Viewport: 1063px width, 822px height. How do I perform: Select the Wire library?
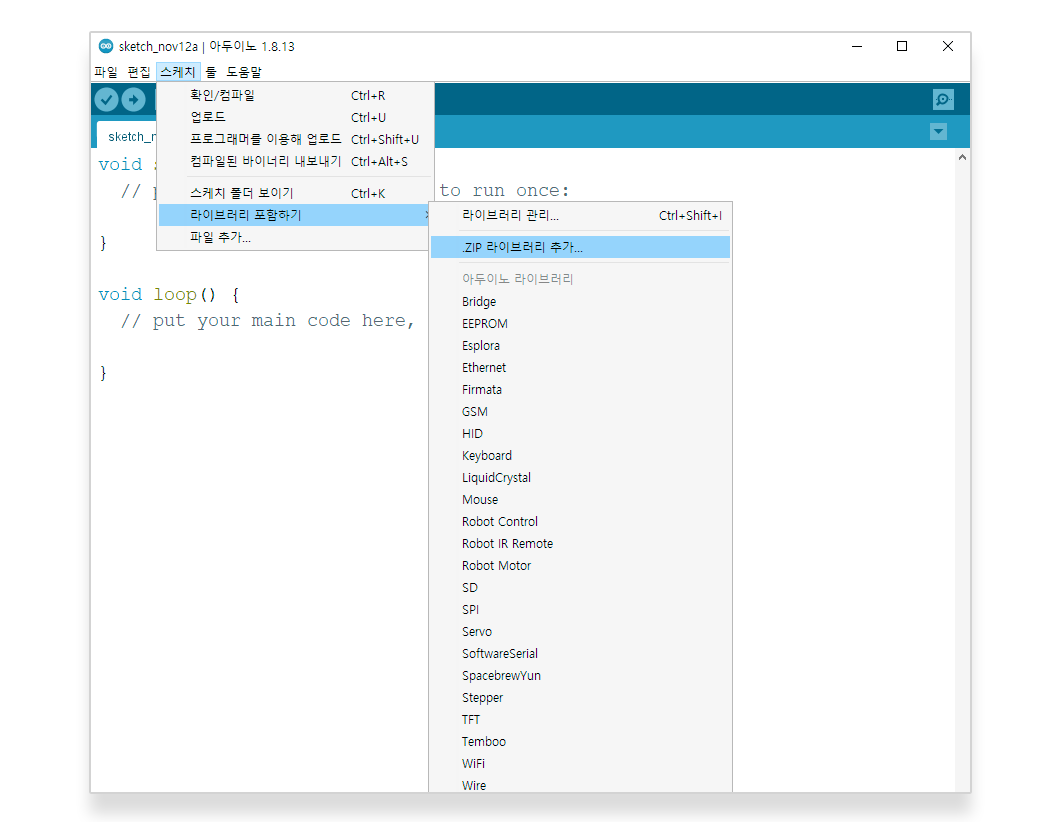(580, 785)
